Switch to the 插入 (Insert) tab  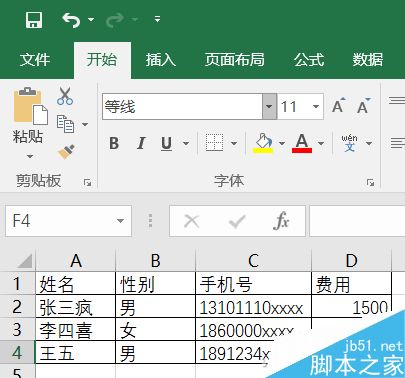(161, 60)
